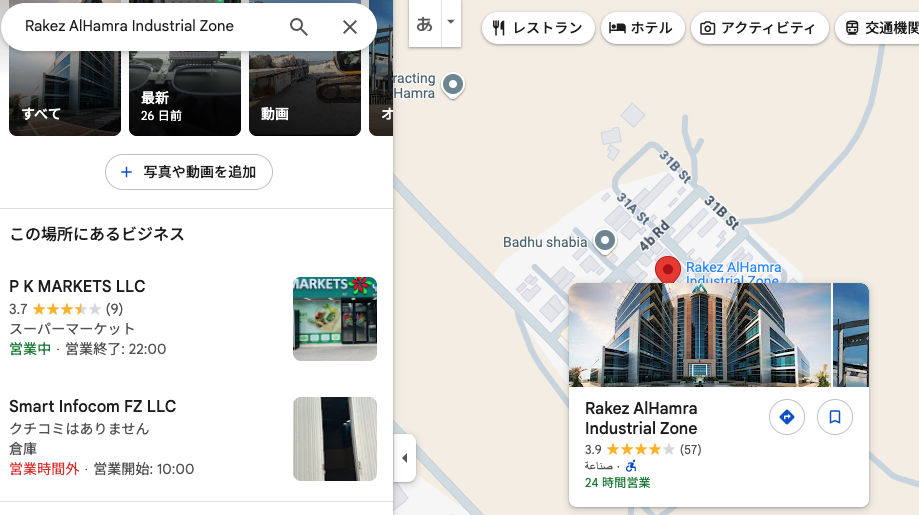Click the search magnifier icon
This screenshot has height=515, width=919.
pos(298,26)
